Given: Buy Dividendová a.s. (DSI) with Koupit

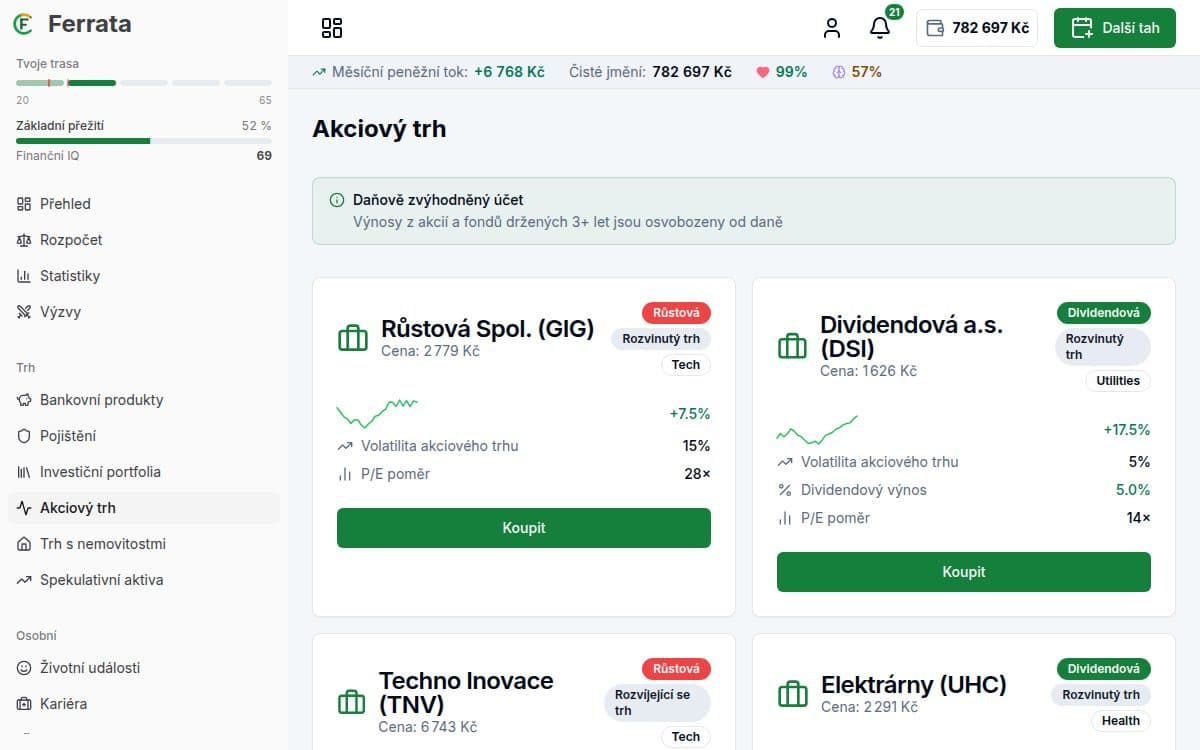Looking at the screenshot, I should point(964,572).
